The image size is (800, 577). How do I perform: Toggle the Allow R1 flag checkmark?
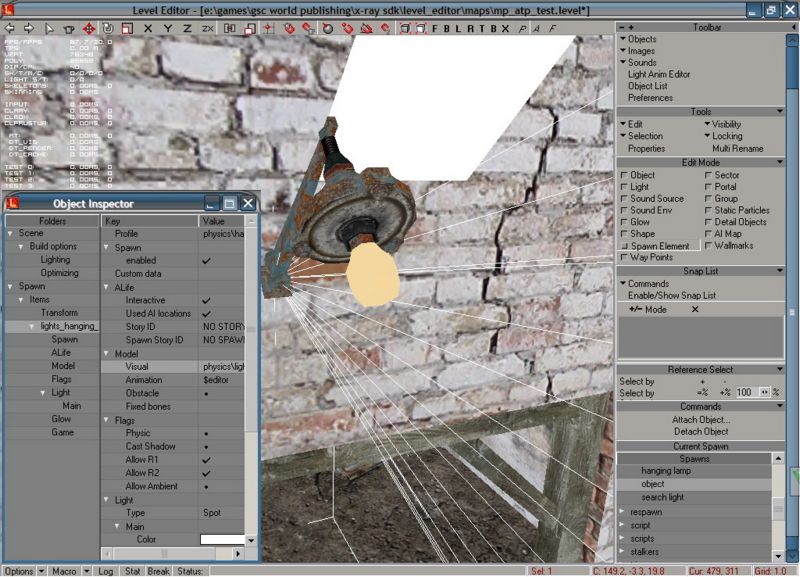tap(206, 460)
